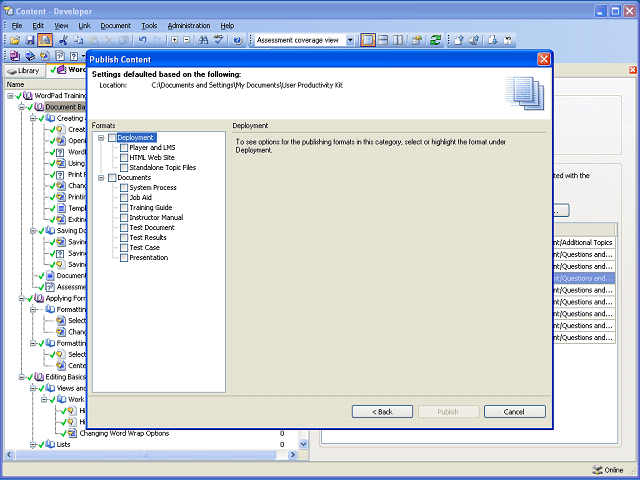Open the Link menu
Viewport: 640px width, 480px height.
[x=84, y=26]
